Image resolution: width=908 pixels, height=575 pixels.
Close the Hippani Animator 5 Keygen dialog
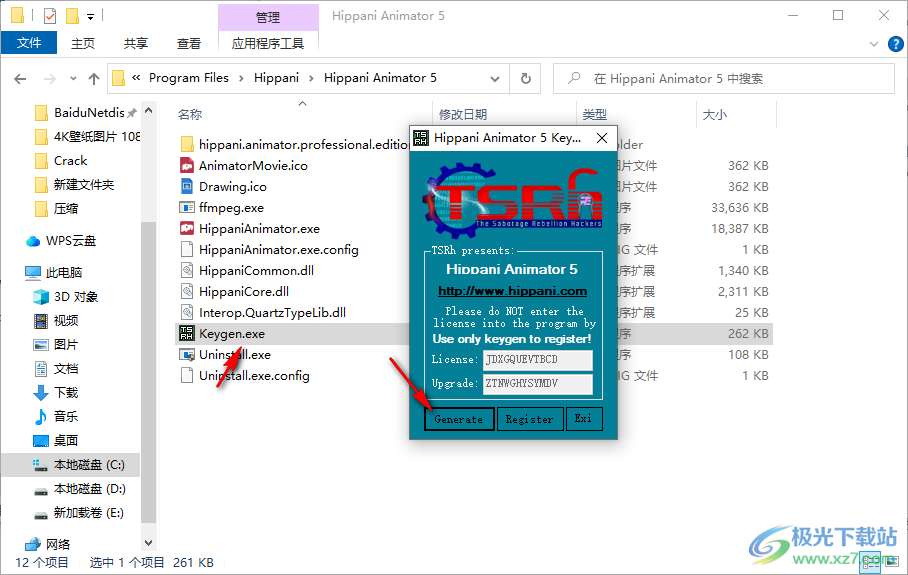click(x=602, y=138)
